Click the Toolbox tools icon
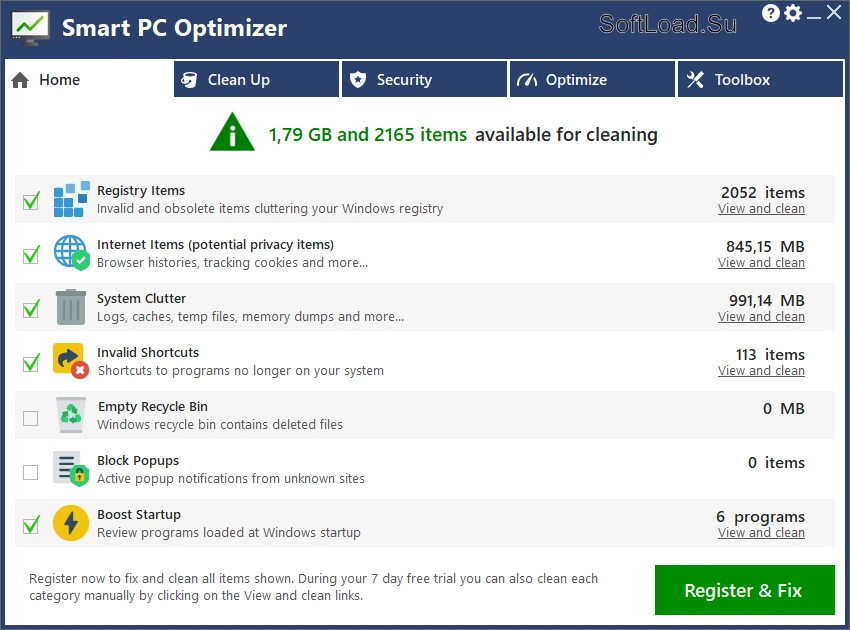The width and height of the screenshot is (850, 630). coord(695,80)
